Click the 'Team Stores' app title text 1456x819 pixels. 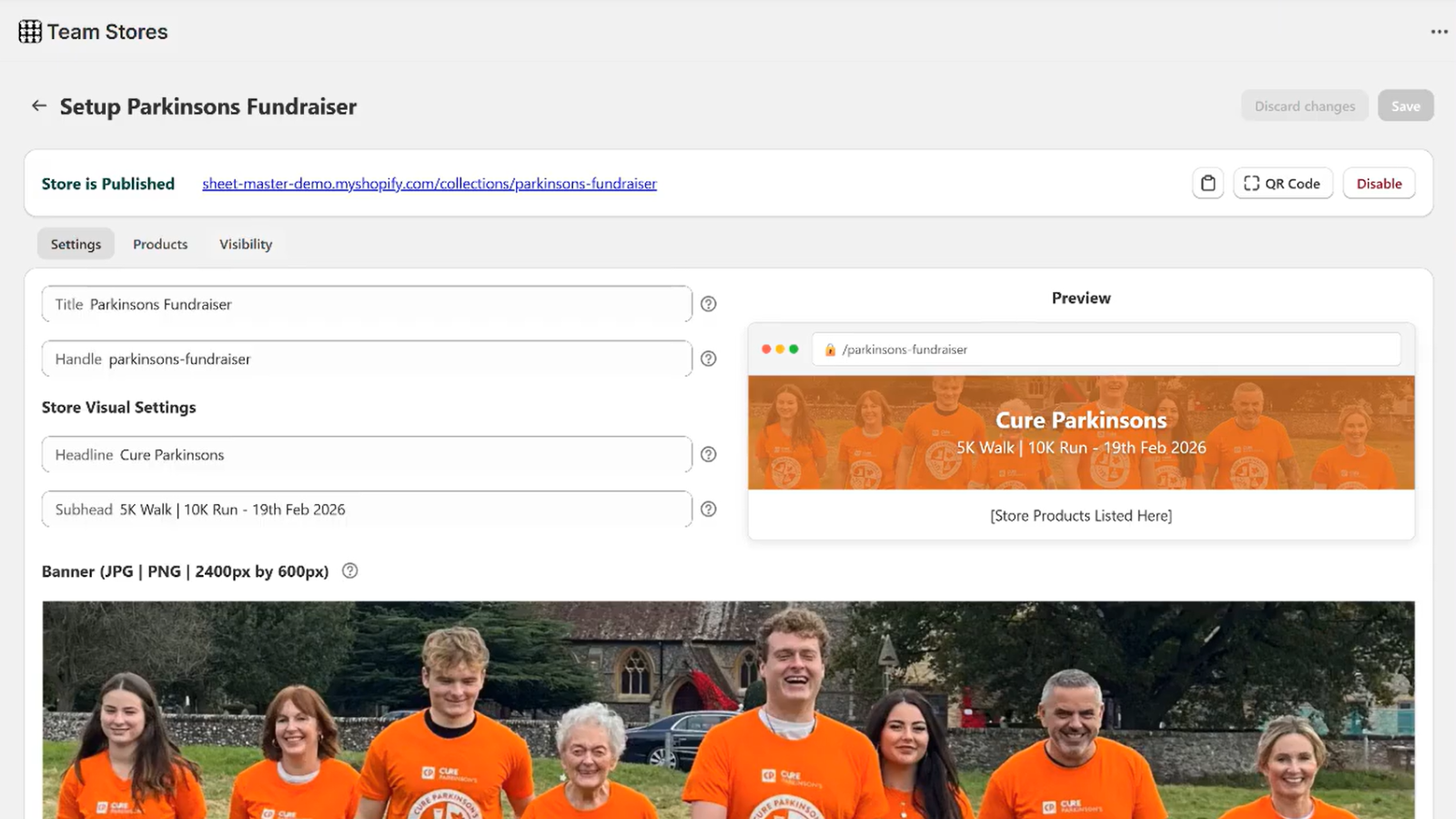[107, 32]
